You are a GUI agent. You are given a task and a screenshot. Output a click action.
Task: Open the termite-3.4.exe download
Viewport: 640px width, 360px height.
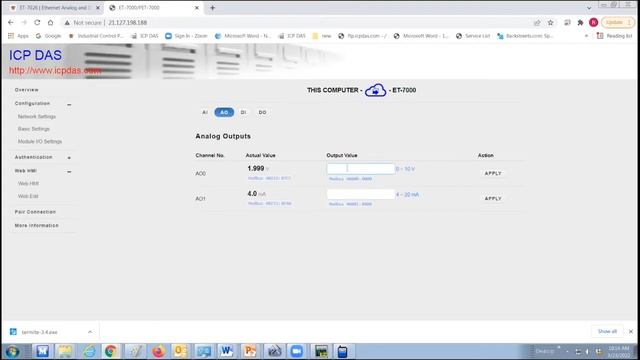point(39,332)
